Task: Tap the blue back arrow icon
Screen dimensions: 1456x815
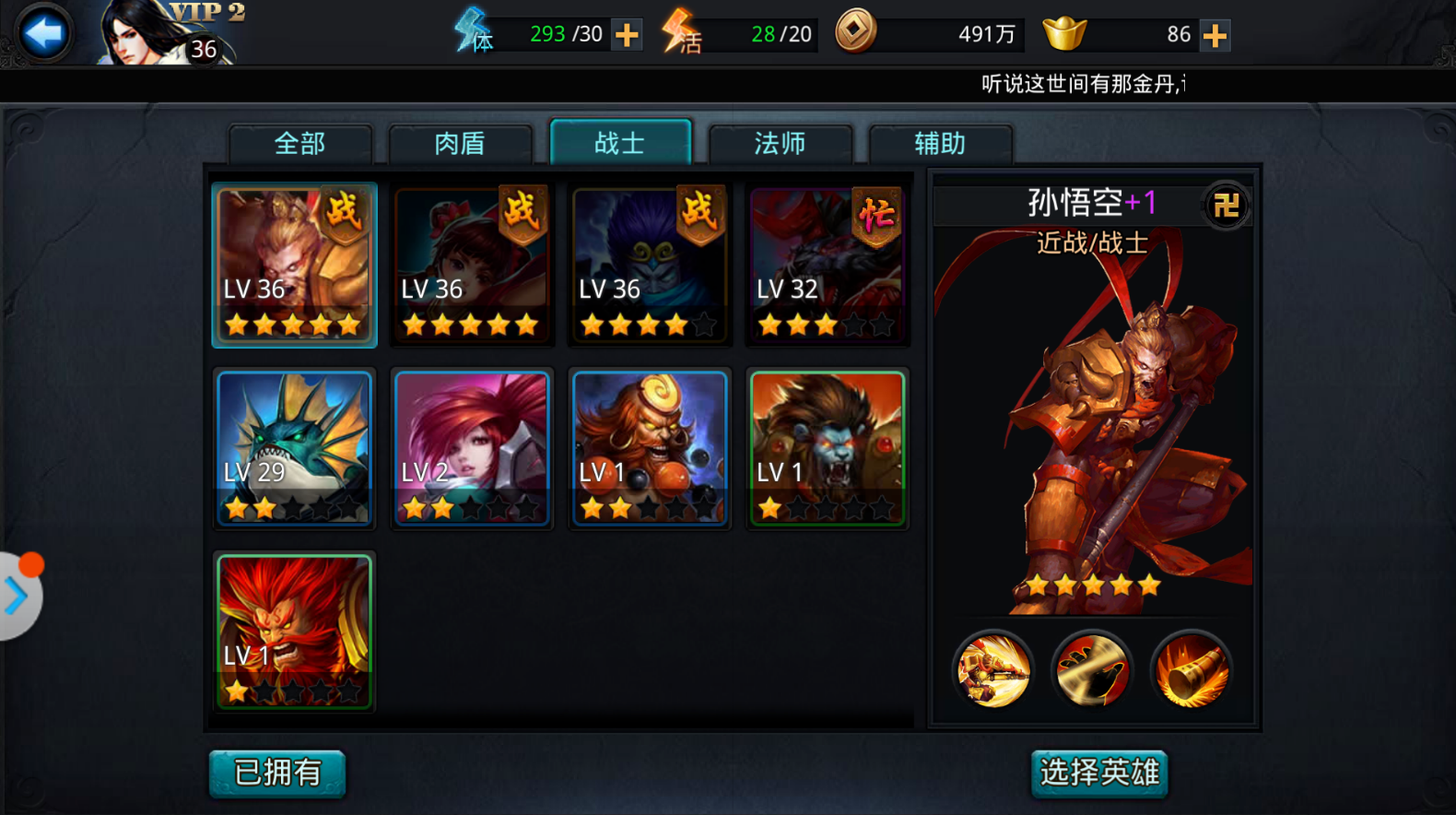Action: coord(43,33)
